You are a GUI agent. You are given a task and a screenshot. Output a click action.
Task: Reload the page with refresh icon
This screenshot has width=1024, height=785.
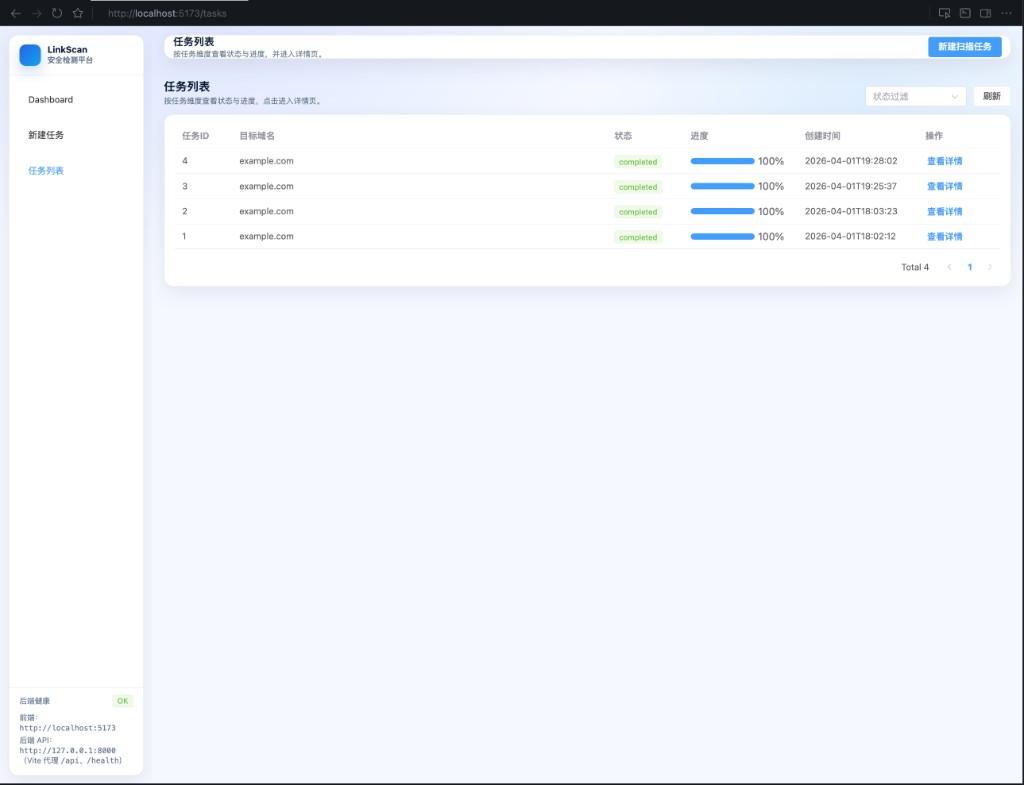(x=57, y=13)
